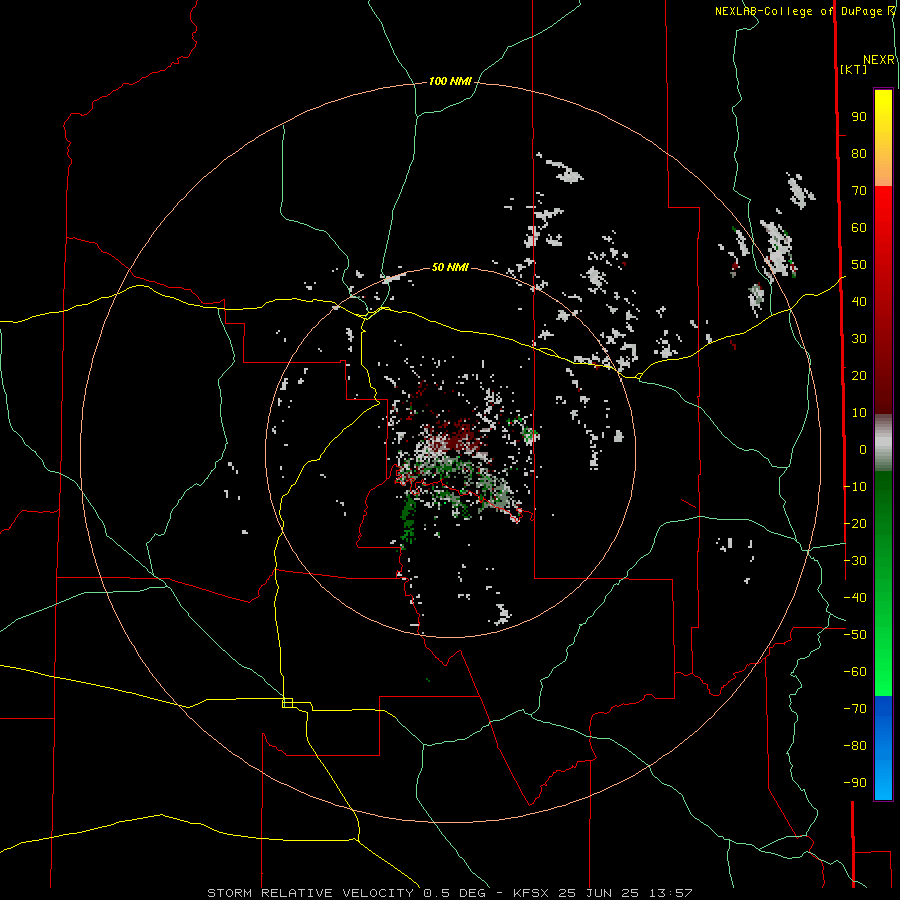This screenshot has height=900, width=900.
Task: Select the "-60" velocity scale label
Action: (x=855, y=672)
